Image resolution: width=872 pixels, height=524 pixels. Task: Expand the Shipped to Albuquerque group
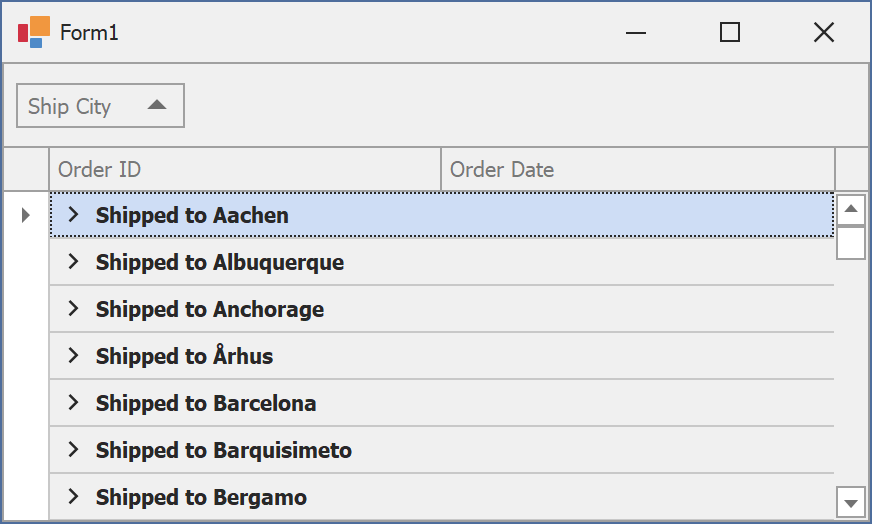[72, 262]
